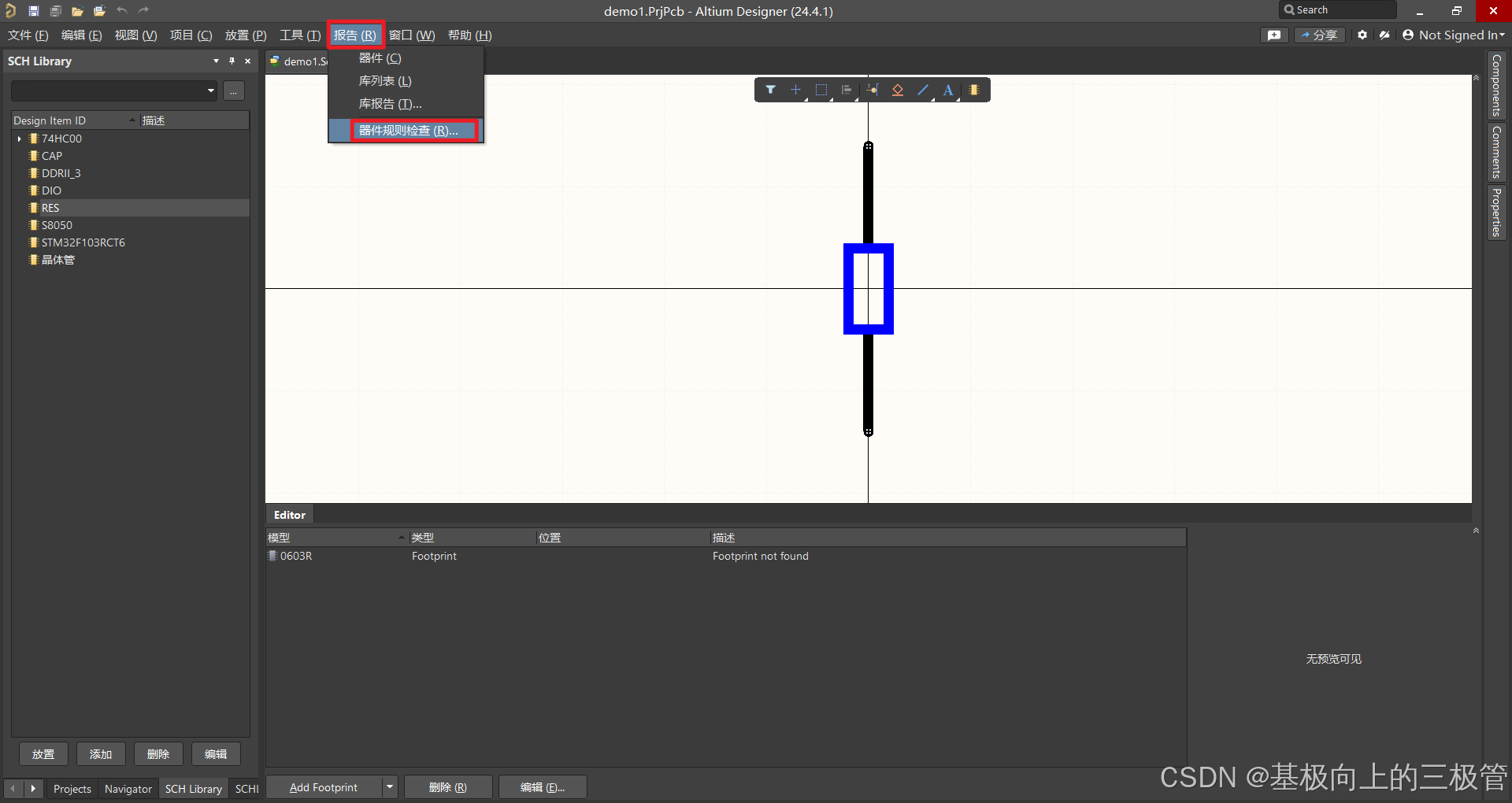This screenshot has width=1512, height=803.
Task: Select the Align objects tool
Action: (846, 90)
